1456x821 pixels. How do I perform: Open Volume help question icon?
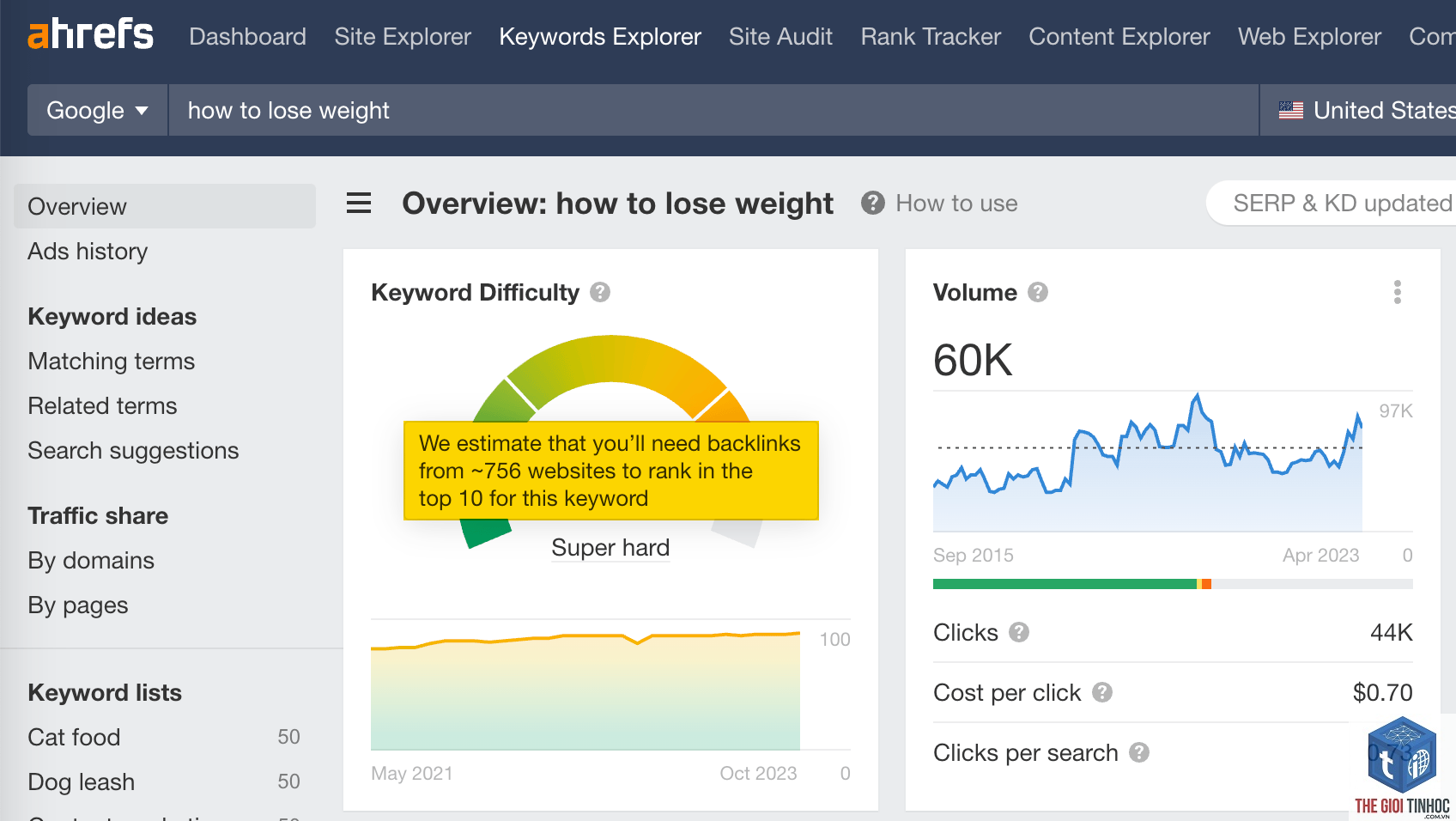click(x=1038, y=292)
